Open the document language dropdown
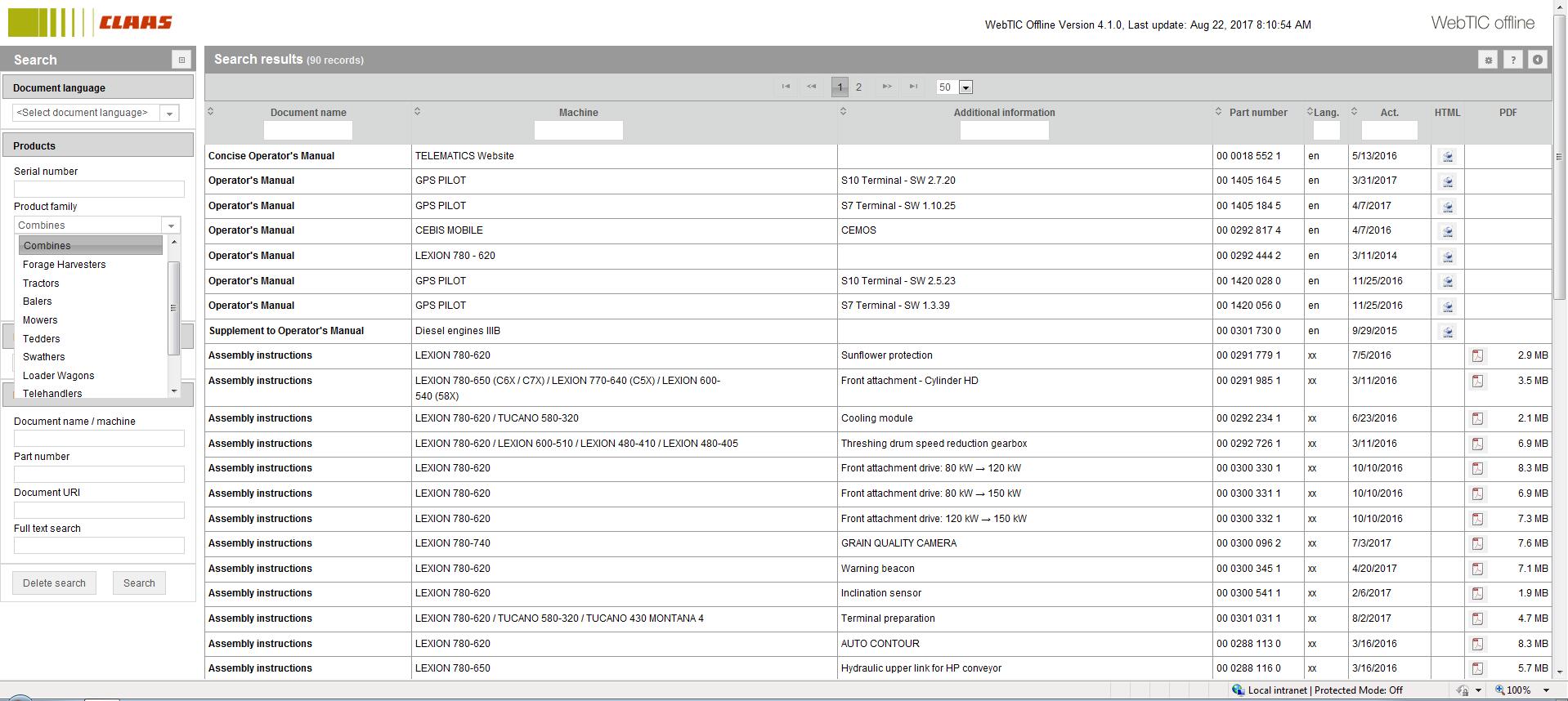Image resolution: width=1568 pixels, height=701 pixels. [169, 113]
